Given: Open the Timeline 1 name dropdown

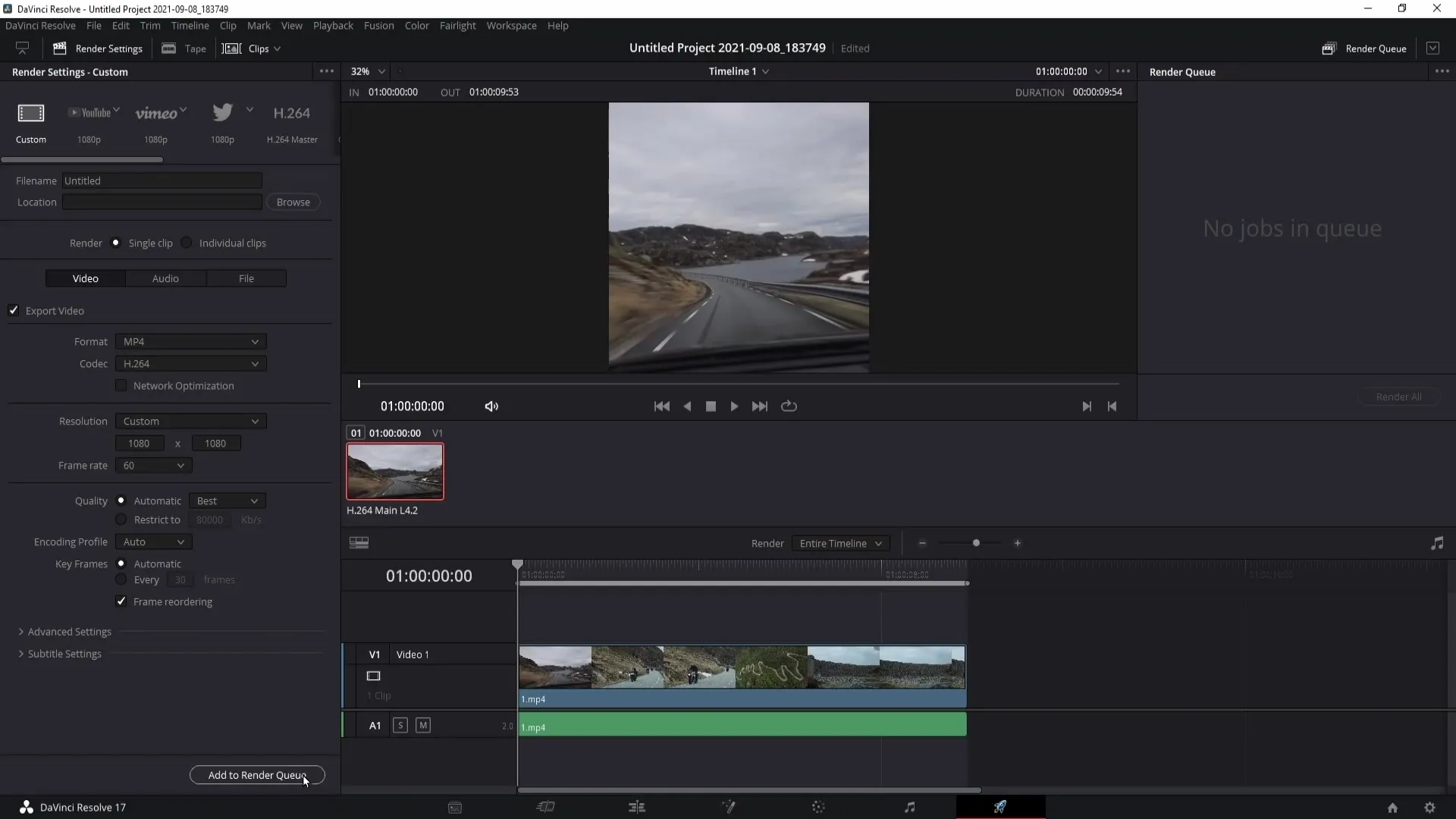Looking at the screenshot, I should [739, 71].
